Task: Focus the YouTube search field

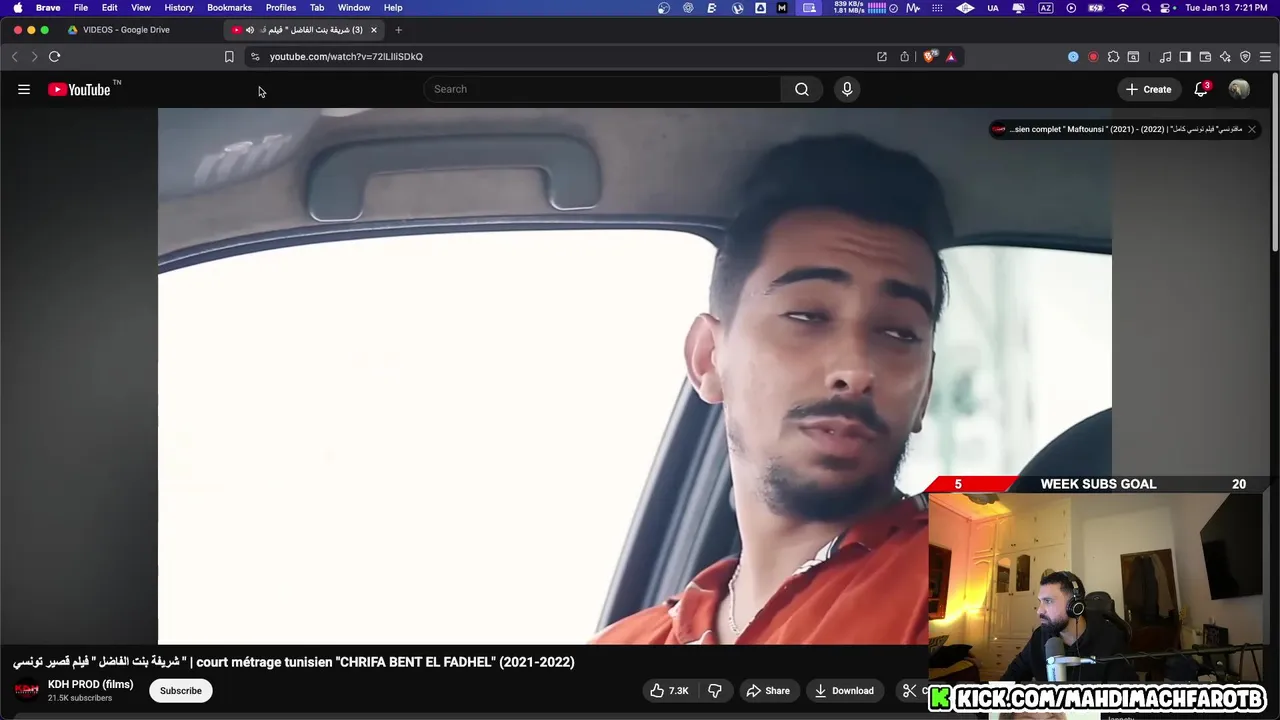Action: point(603,89)
